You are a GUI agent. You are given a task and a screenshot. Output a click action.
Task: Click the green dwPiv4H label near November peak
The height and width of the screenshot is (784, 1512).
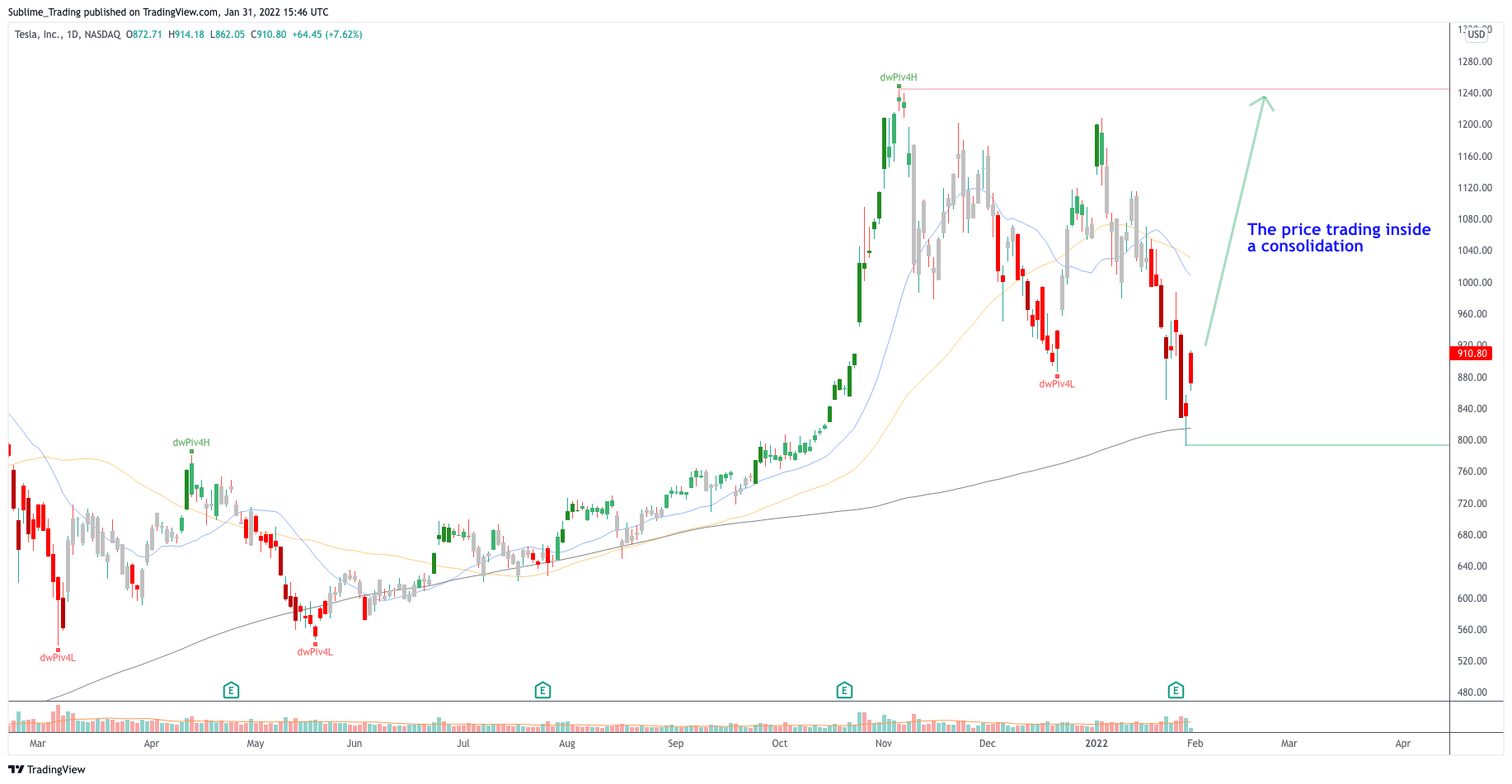898,77
